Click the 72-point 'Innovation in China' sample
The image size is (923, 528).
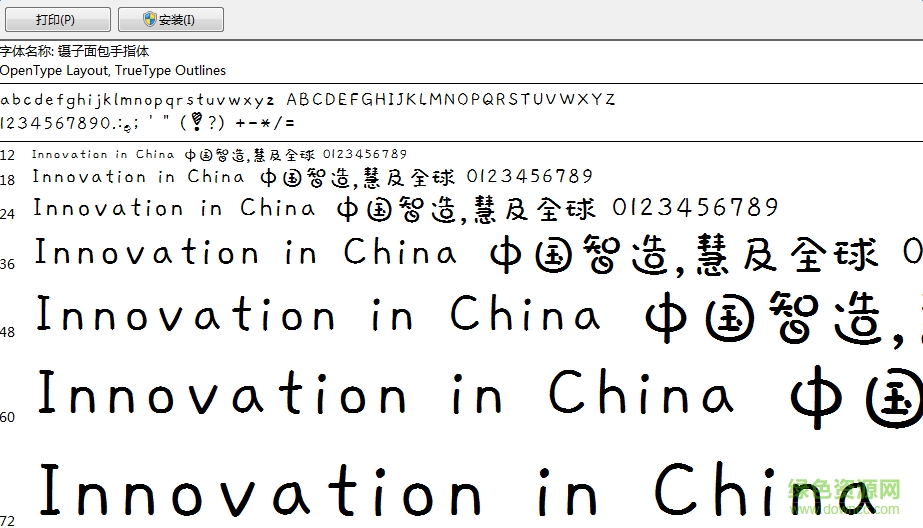point(457,489)
